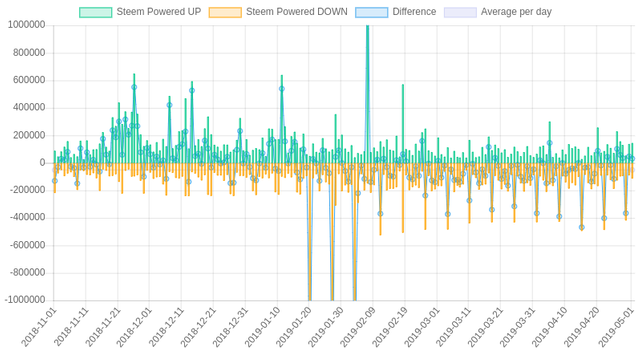This screenshot has width=640, height=361.
Task: Click the 2019-04-10 x-axis date label
Action: (549, 327)
